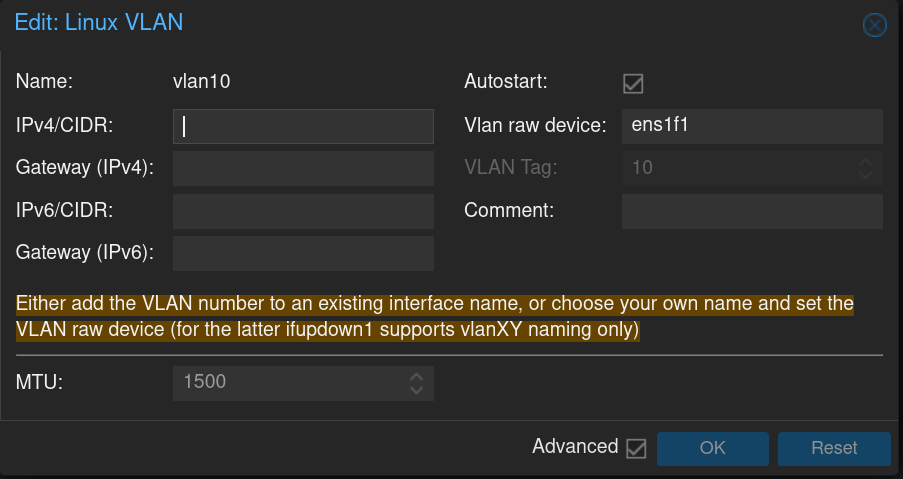Increase MTU with the up arrow
The width and height of the screenshot is (903, 479).
[x=417, y=376]
